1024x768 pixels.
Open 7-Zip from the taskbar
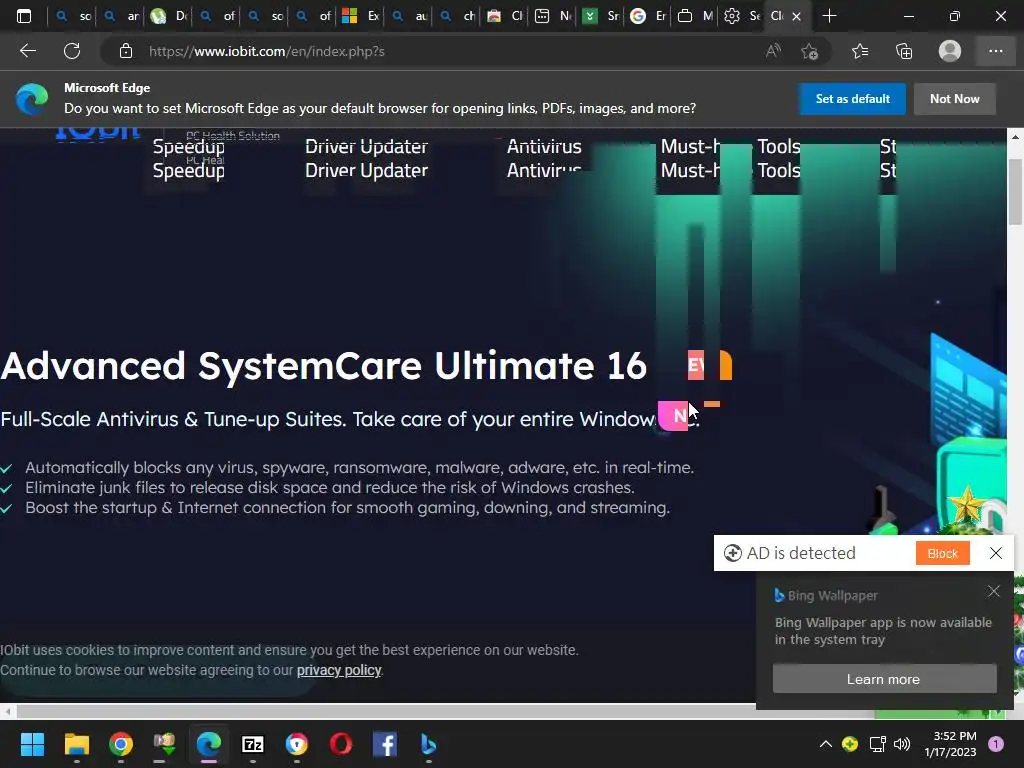point(253,744)
